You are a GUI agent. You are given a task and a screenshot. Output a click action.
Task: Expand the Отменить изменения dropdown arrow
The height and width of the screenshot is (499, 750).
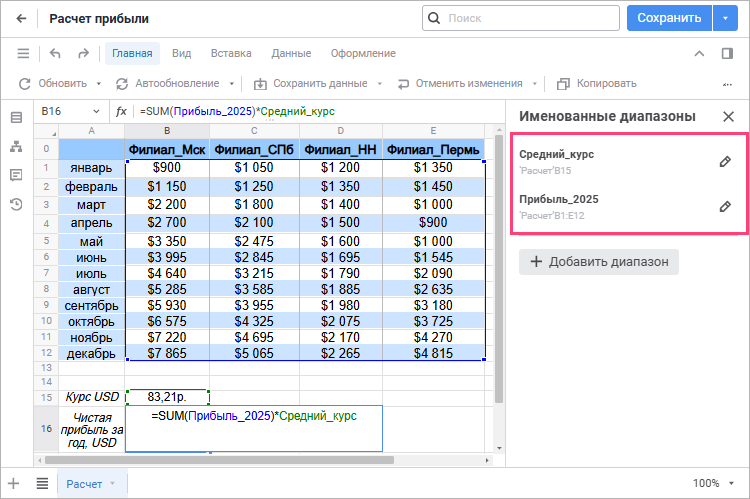click(535, 84)
